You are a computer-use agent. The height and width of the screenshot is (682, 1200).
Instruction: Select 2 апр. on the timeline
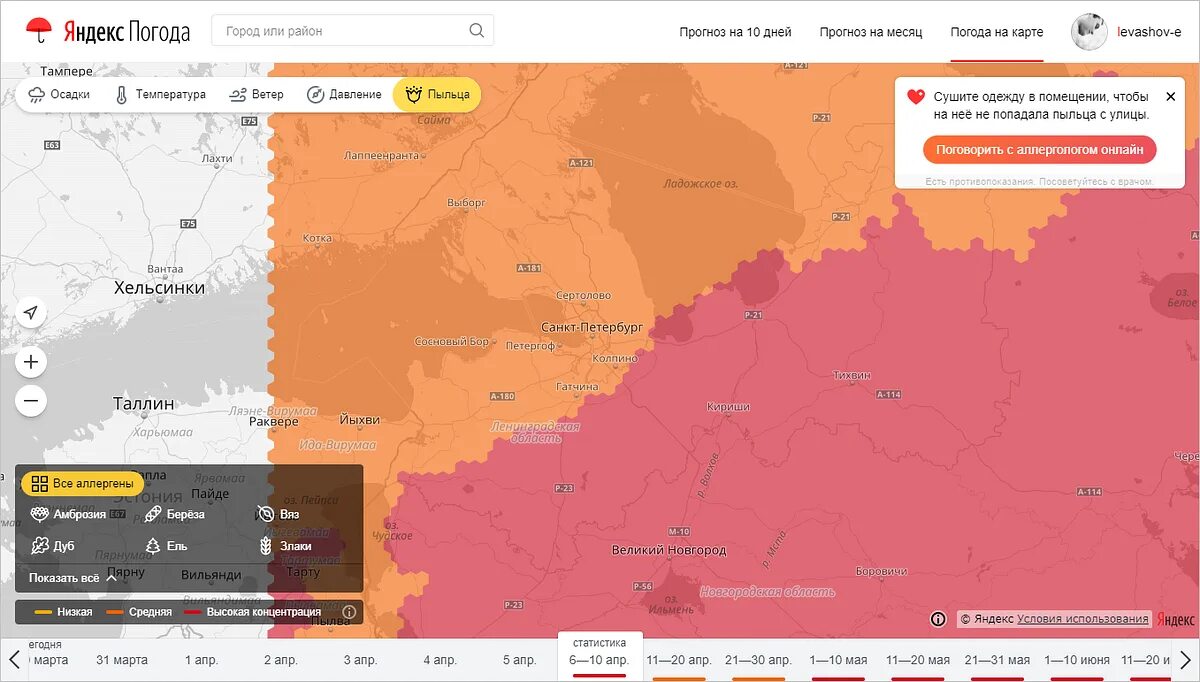point(281,660)
